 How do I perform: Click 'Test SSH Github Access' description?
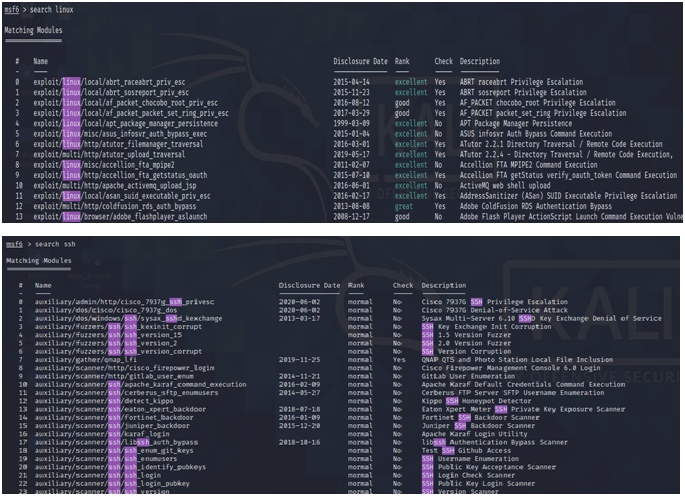tap(466, 451)
